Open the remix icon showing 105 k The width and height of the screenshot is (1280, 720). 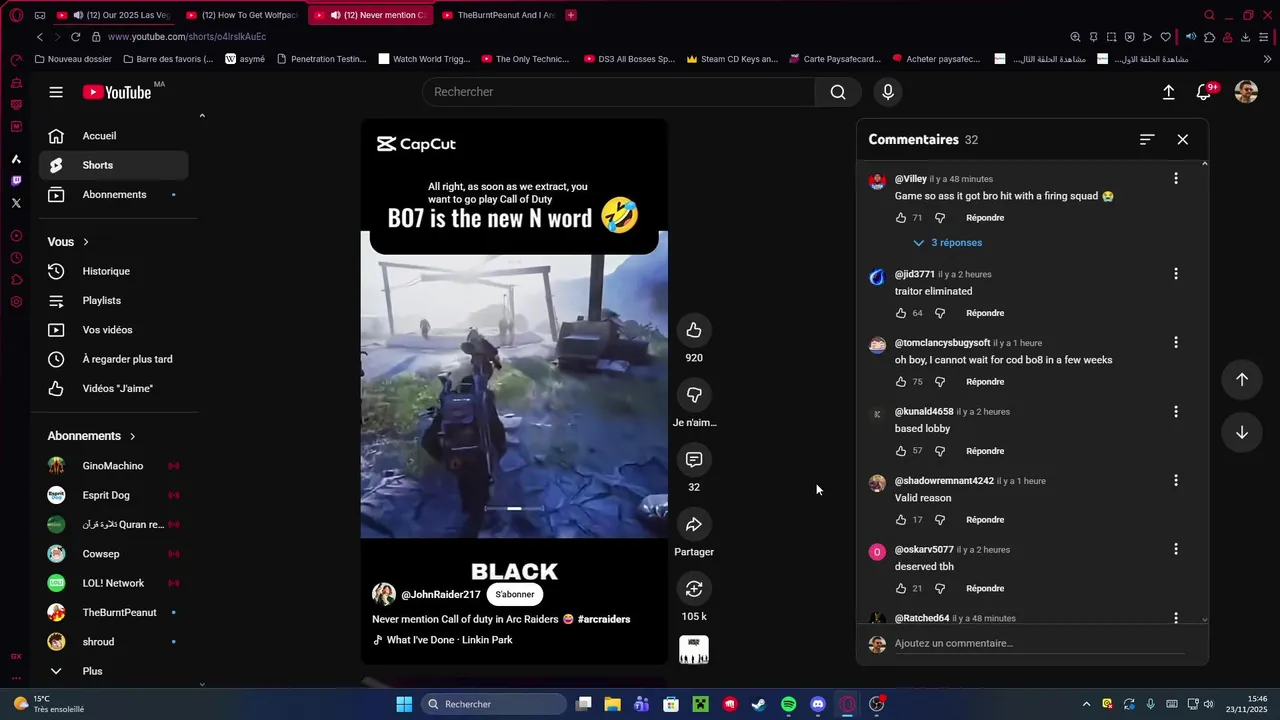click(x=694, y=589)
